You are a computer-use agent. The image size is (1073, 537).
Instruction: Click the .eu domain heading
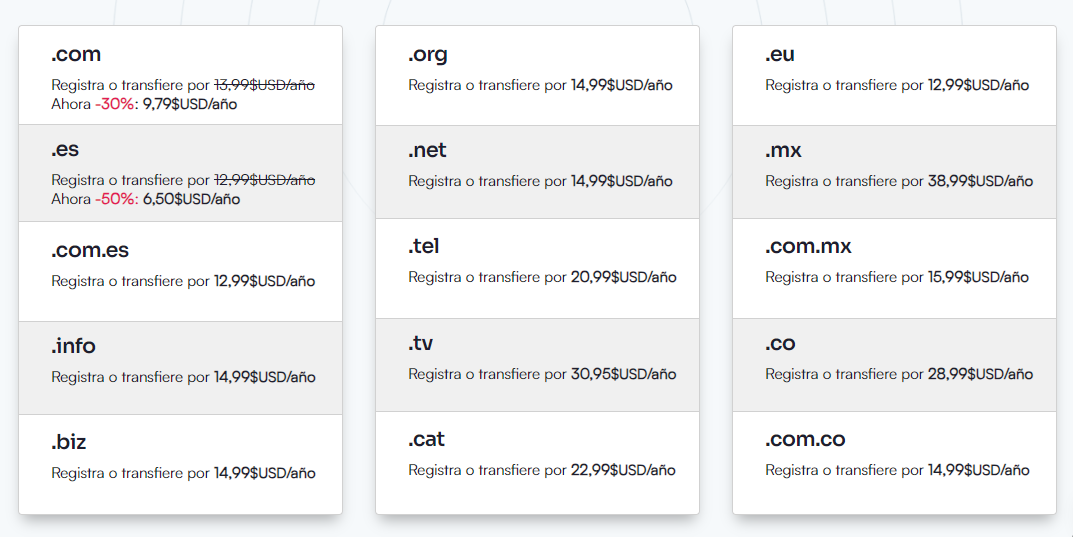point(780,54)
